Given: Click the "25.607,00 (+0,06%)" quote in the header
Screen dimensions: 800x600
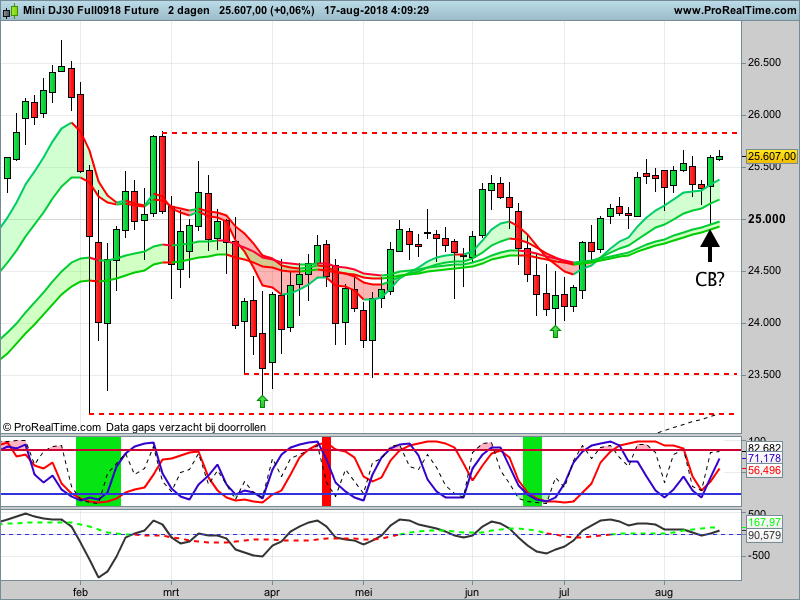Looking at the screenshot, I should (x=267, y=10).
